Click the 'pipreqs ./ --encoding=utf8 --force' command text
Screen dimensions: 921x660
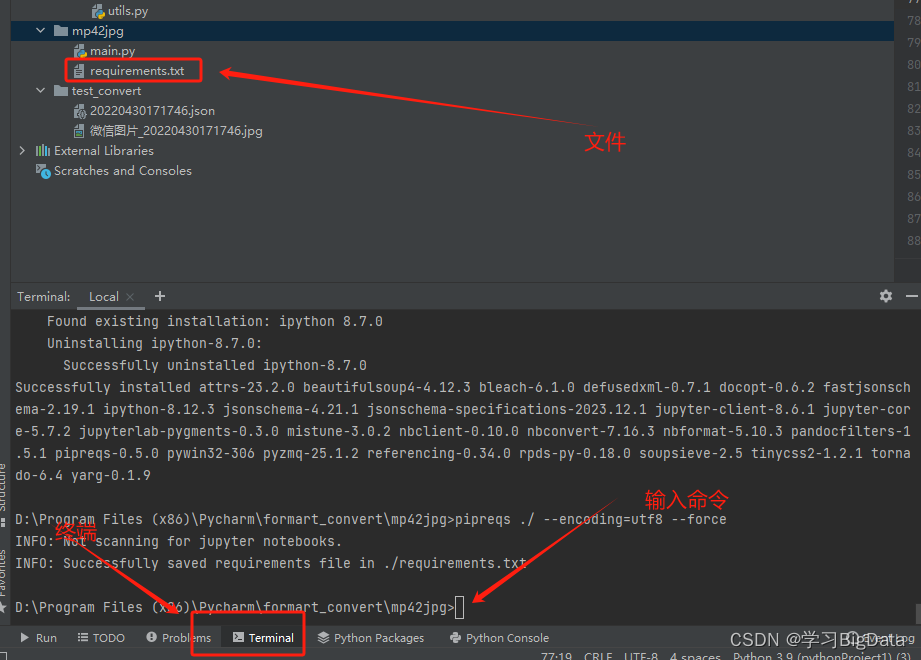click(591, 520)
